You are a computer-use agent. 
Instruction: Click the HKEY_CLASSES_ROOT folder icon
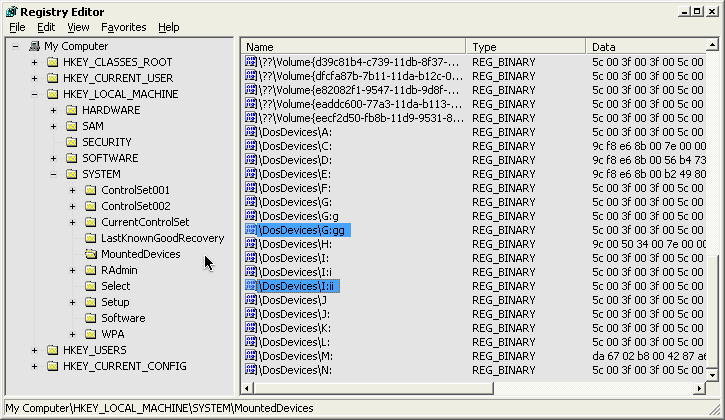(x=53, y=62)
